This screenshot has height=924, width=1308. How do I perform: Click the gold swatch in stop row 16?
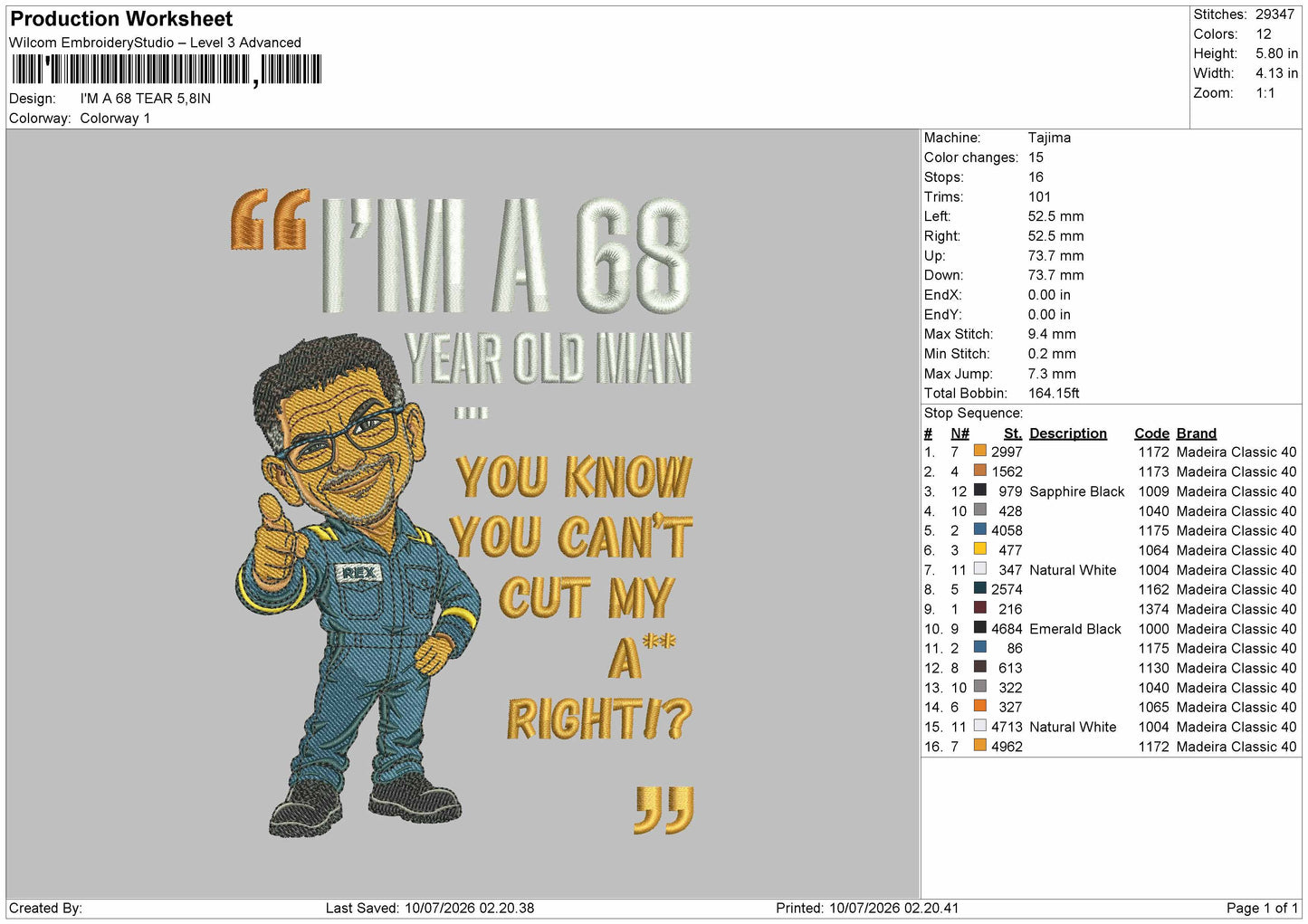point(979,745)
